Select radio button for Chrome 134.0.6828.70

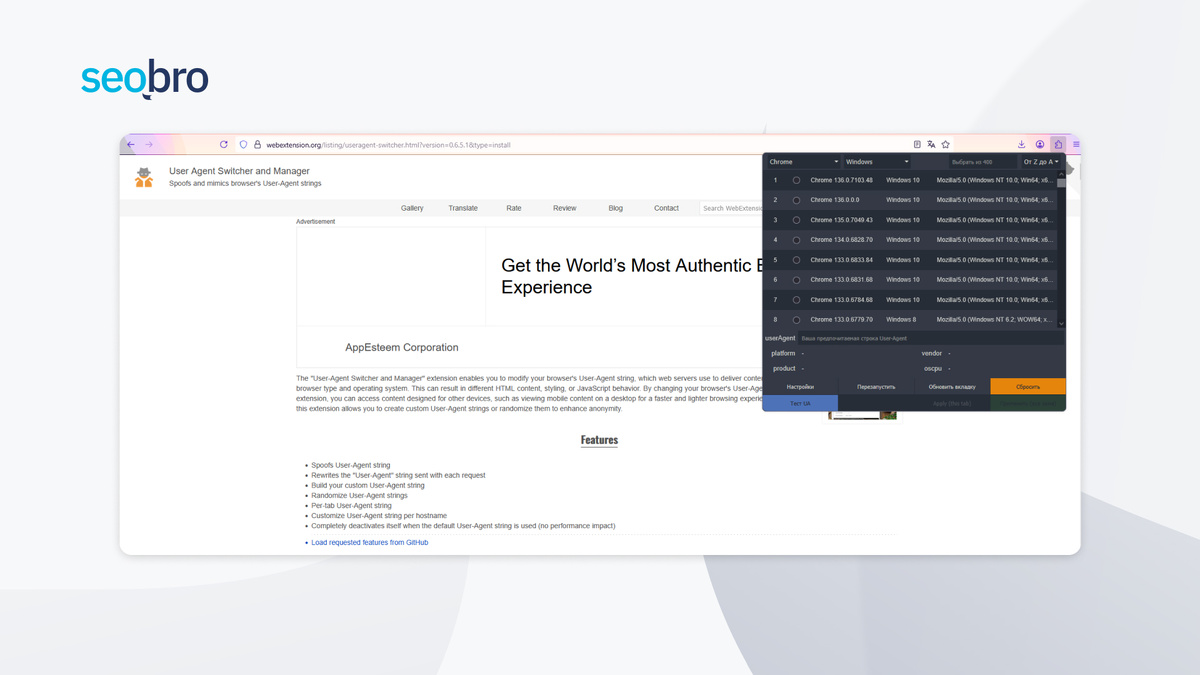796,240
